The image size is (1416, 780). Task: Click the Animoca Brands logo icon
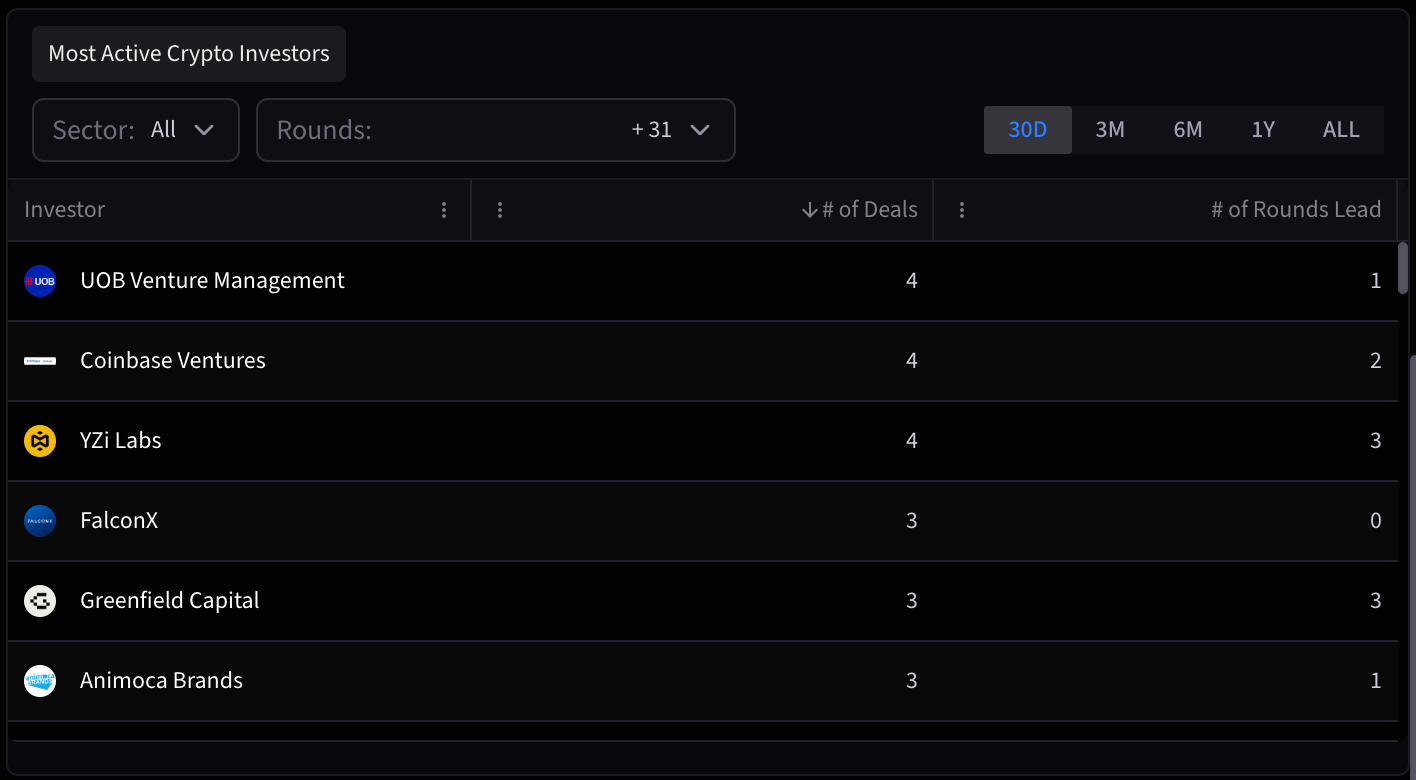click(40, 681)
